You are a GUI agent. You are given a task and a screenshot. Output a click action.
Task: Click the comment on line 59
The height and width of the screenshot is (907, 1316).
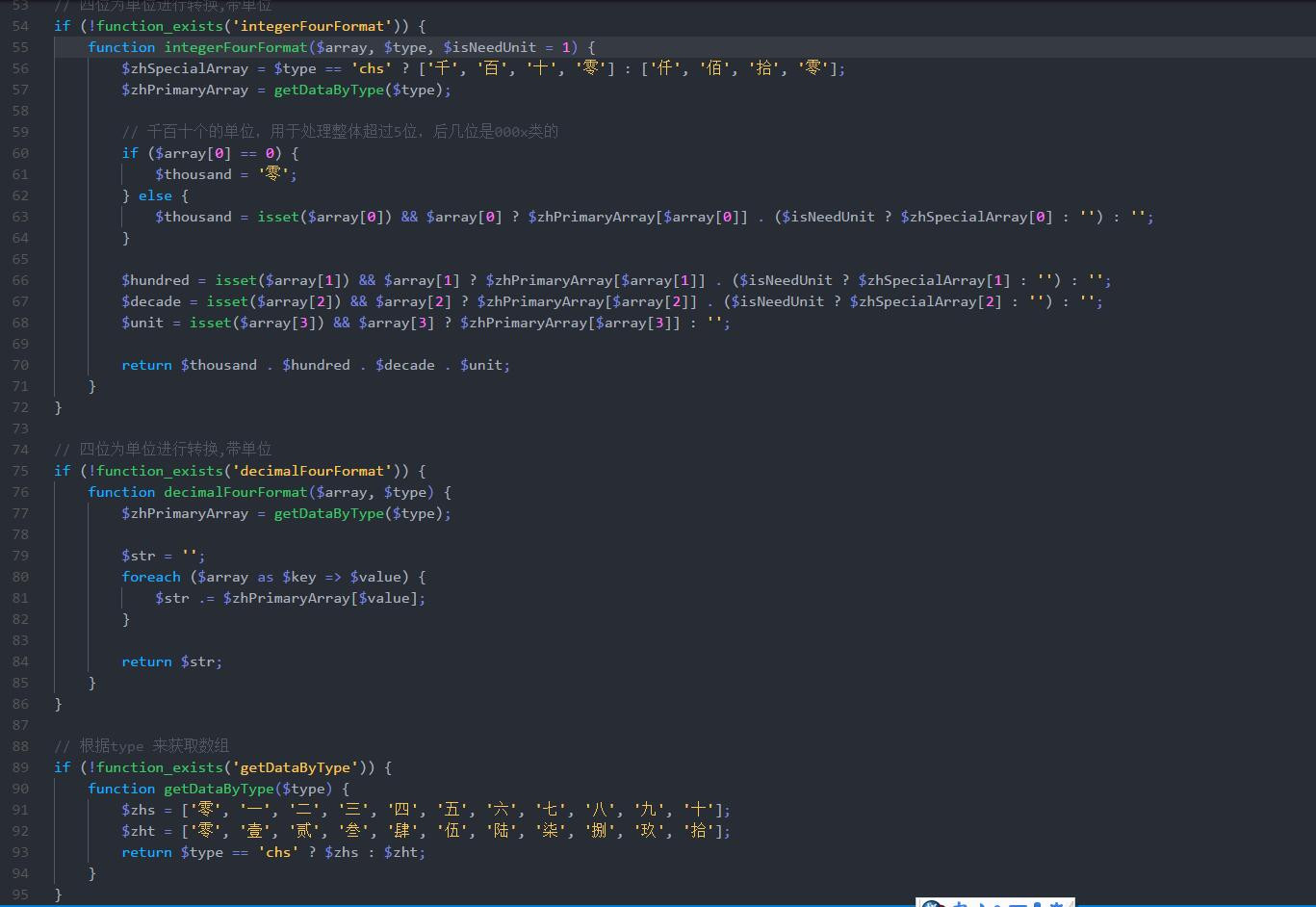(x=340, y=132)
